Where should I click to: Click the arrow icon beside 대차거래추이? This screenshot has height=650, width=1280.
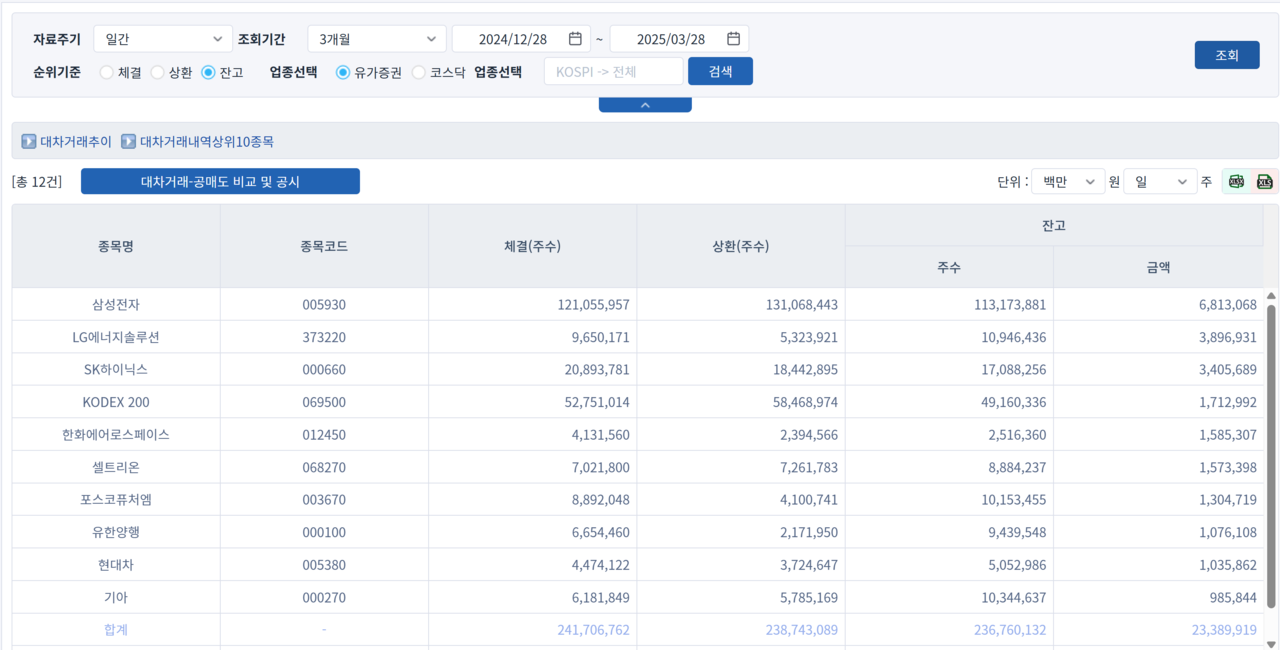pyautogui.click(x=29, y=142)
